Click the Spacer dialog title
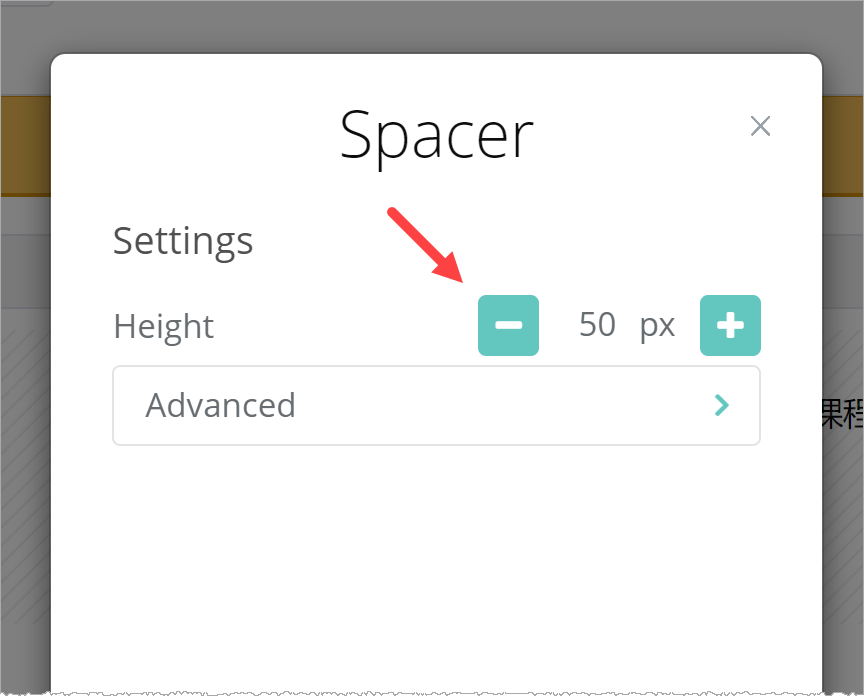 [436, 135]
